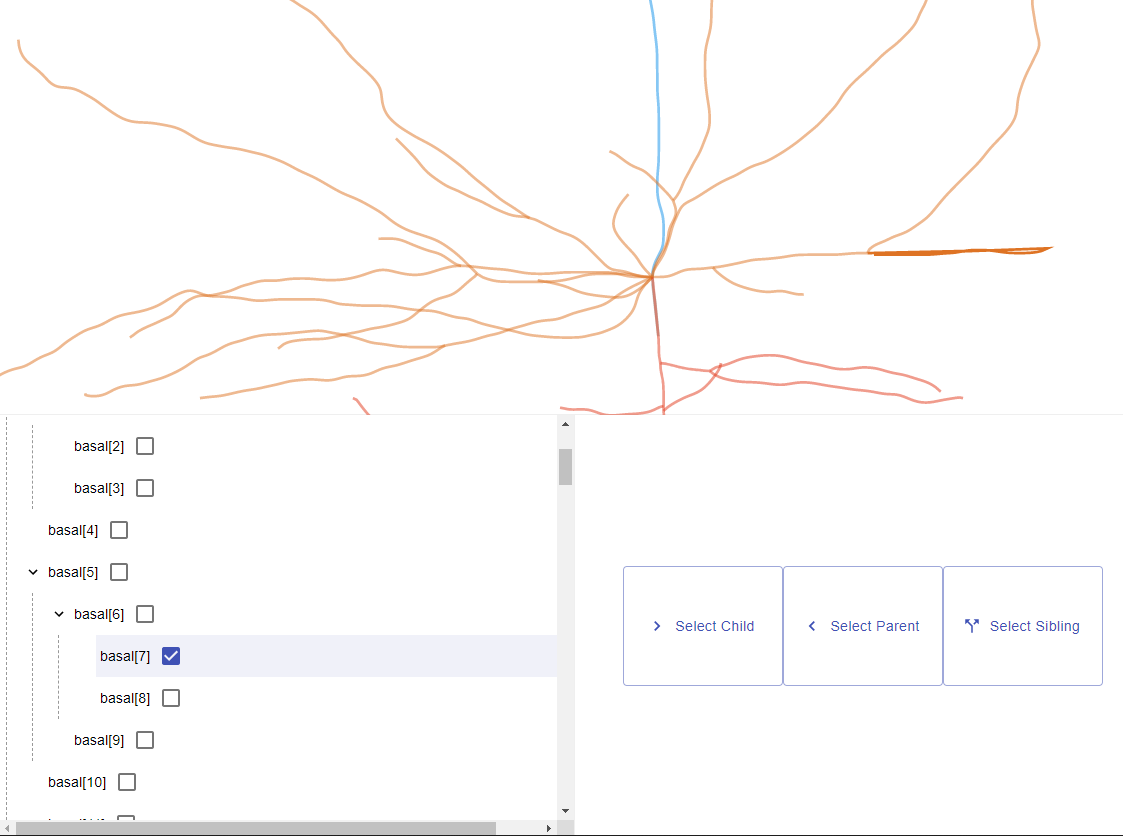Image resolution: width=1123 pixels, height=836 pixels.
Task: Select the basal[5] tree label
Action: point(73,572)
